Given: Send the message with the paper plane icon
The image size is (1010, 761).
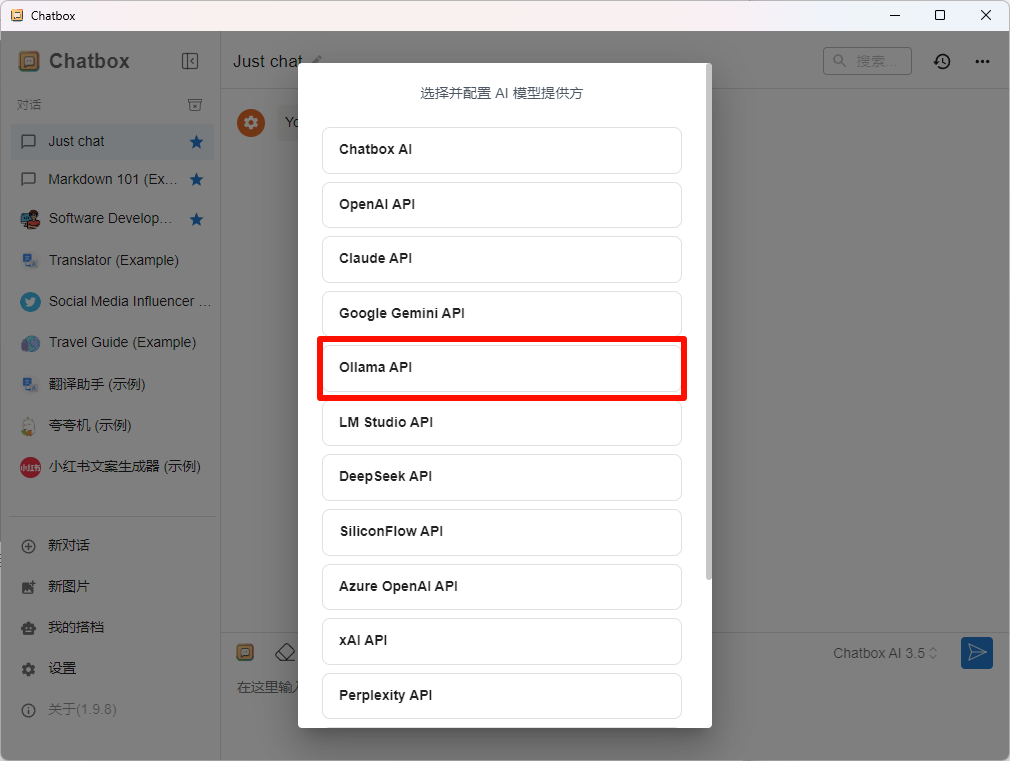Looking at the screenshot, I should [x=977, y=653].
